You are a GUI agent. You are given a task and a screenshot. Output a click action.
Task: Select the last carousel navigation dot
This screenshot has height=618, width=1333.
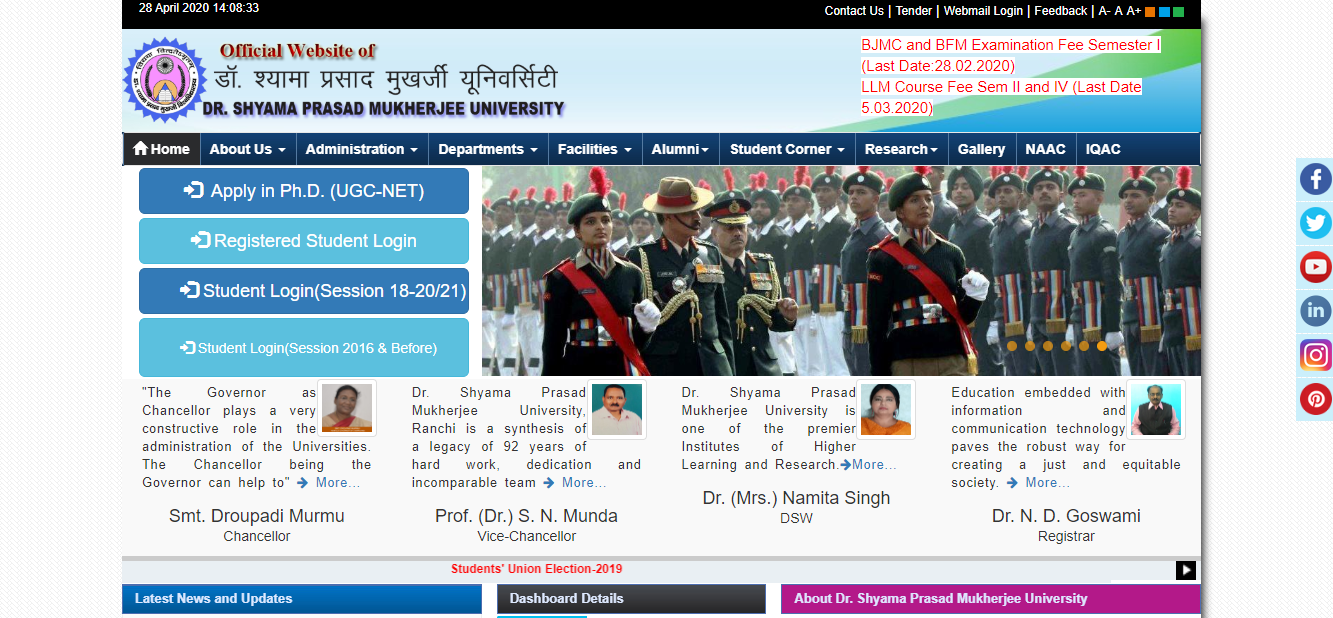coord(1102,346)
